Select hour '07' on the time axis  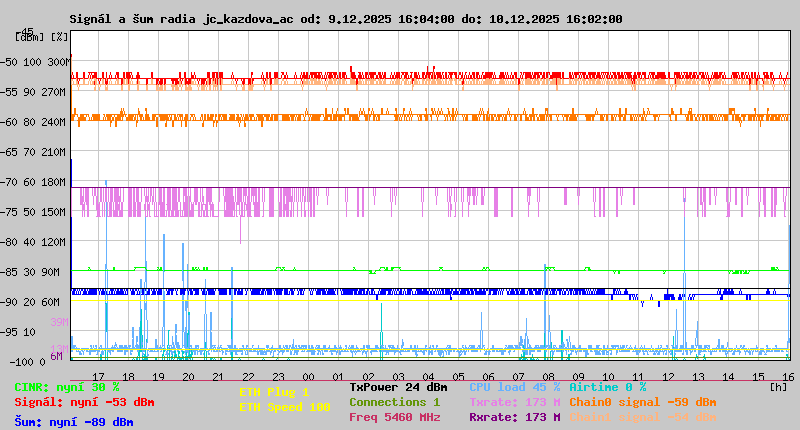pos(518,377)
